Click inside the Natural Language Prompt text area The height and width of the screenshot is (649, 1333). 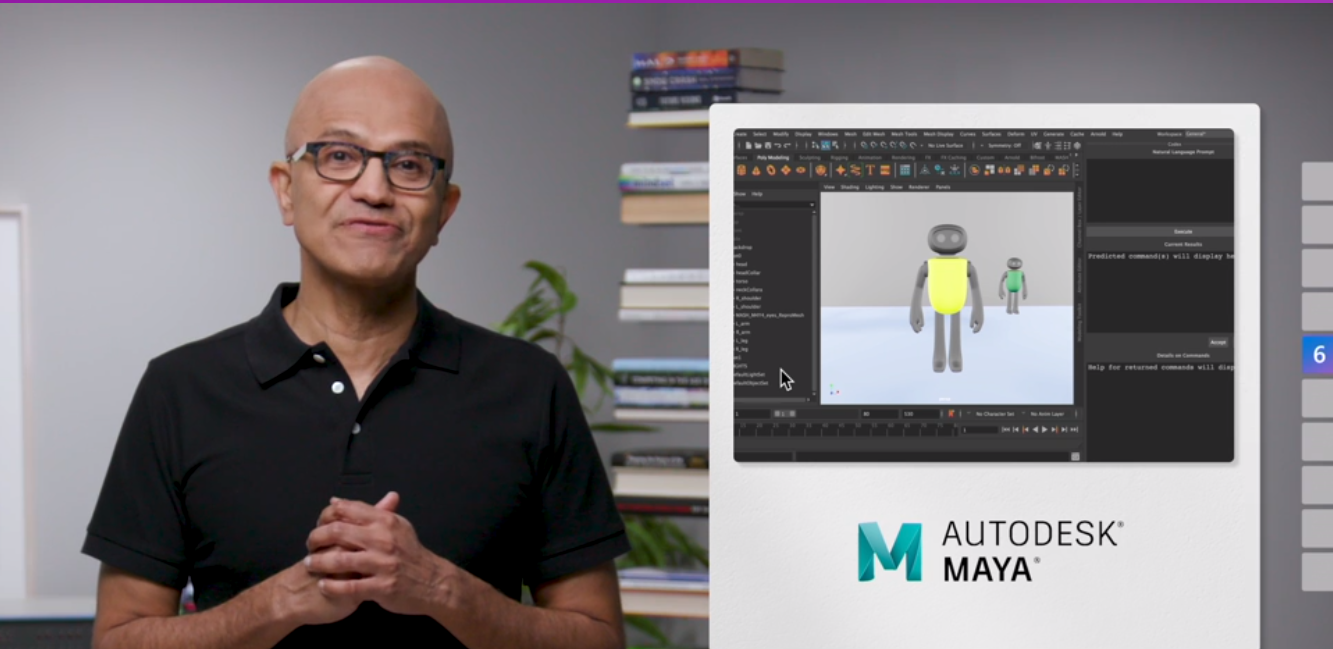[1159, 190]
